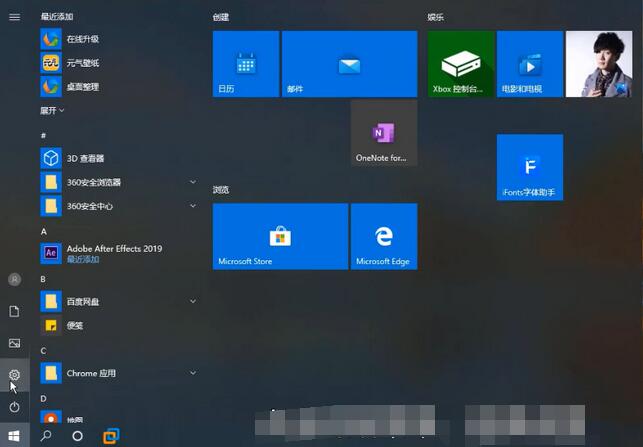Click the 浏览 tile group heading
Image resolution: width=643 pixels, height=447 pixels.
tap(221, 189)
